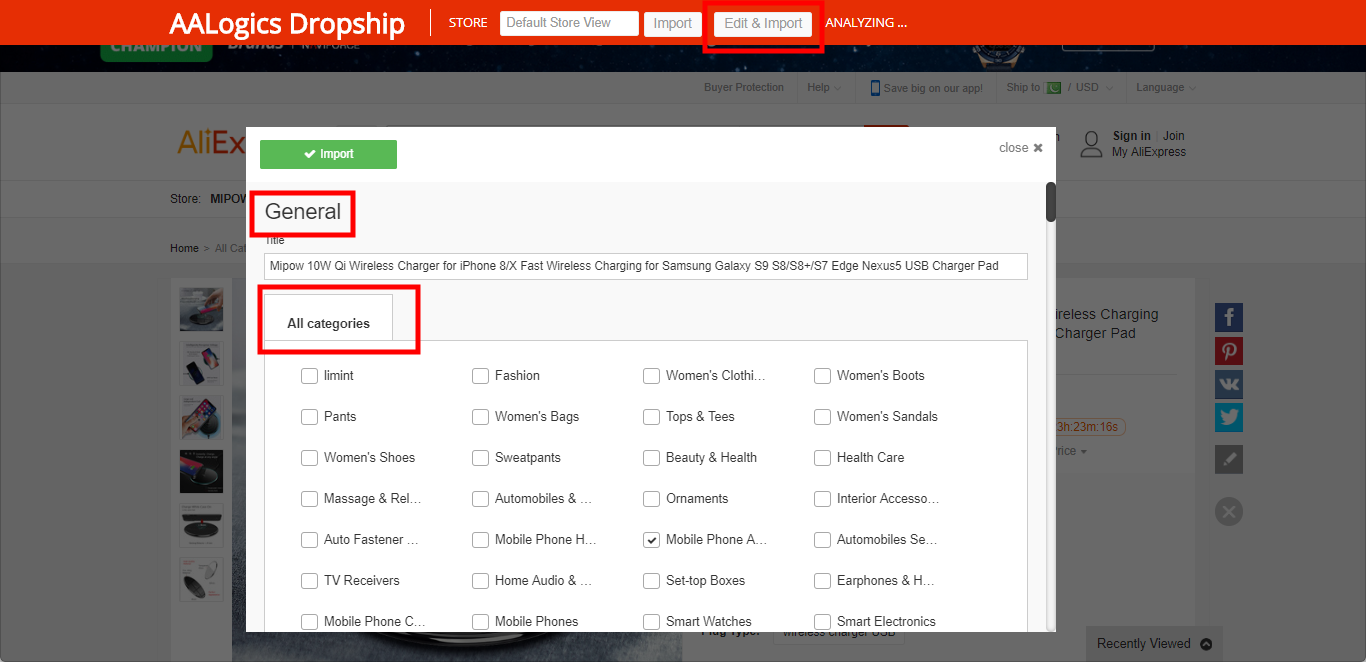Click the Edit & Import button

pos(763,24)
